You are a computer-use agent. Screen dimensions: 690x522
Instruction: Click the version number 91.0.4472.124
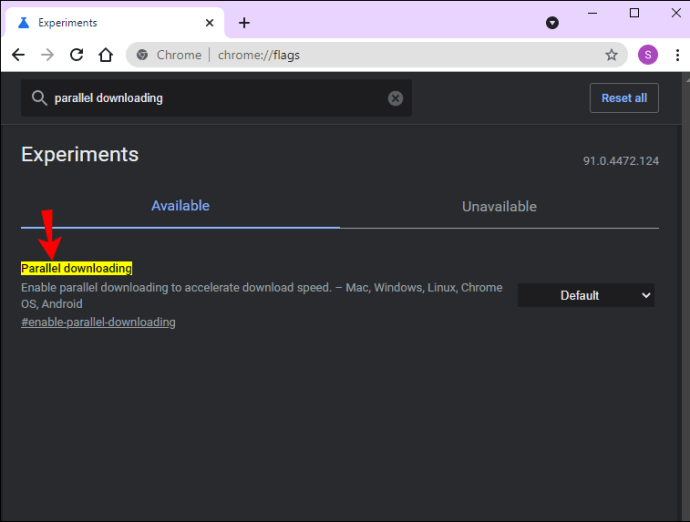point(621,161)
